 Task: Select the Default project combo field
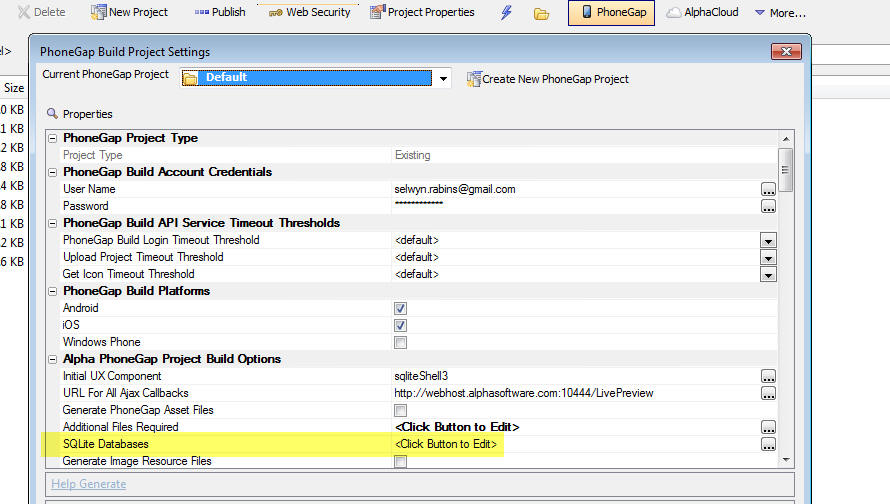[307, 78]
